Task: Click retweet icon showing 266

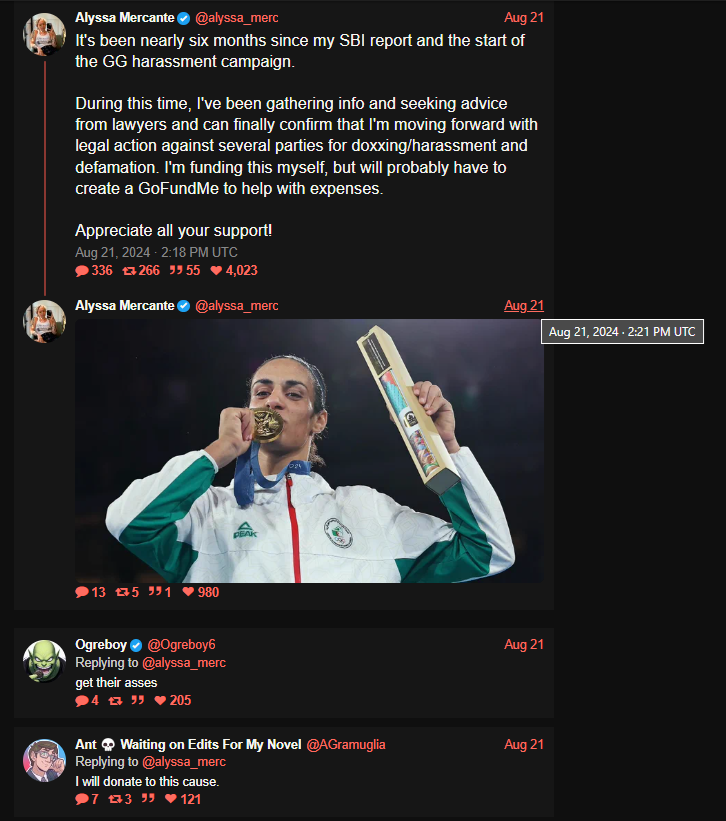Action: point(129,271)
